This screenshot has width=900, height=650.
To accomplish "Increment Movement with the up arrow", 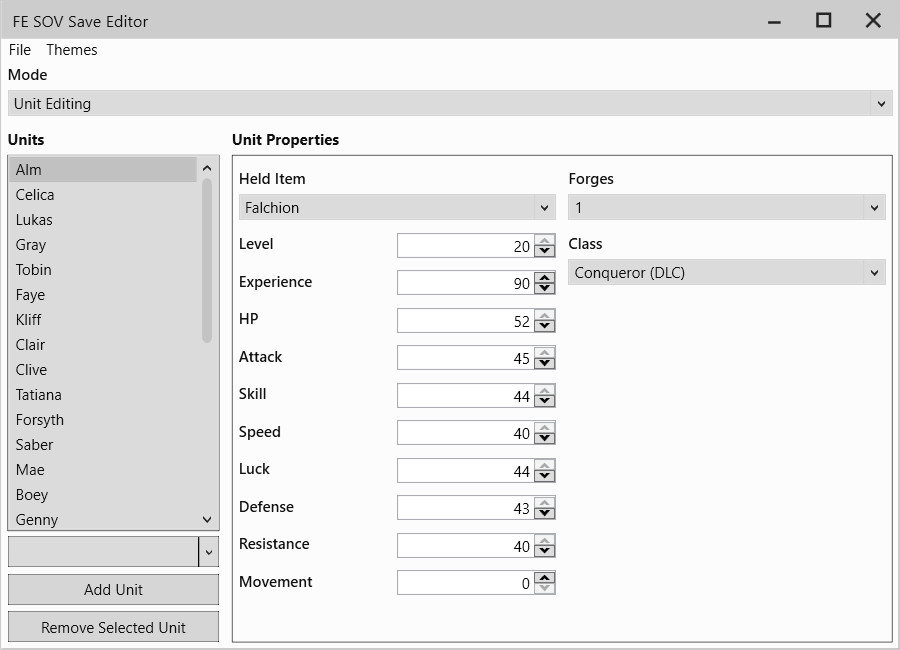I will pos(543,577).
